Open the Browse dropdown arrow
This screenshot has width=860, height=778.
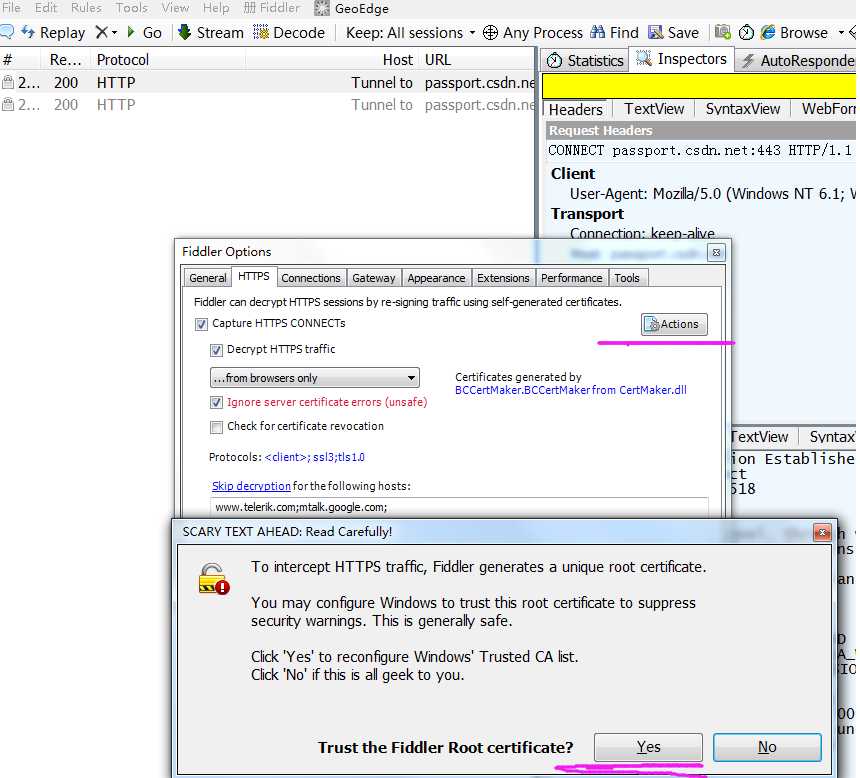click(841, 32)
